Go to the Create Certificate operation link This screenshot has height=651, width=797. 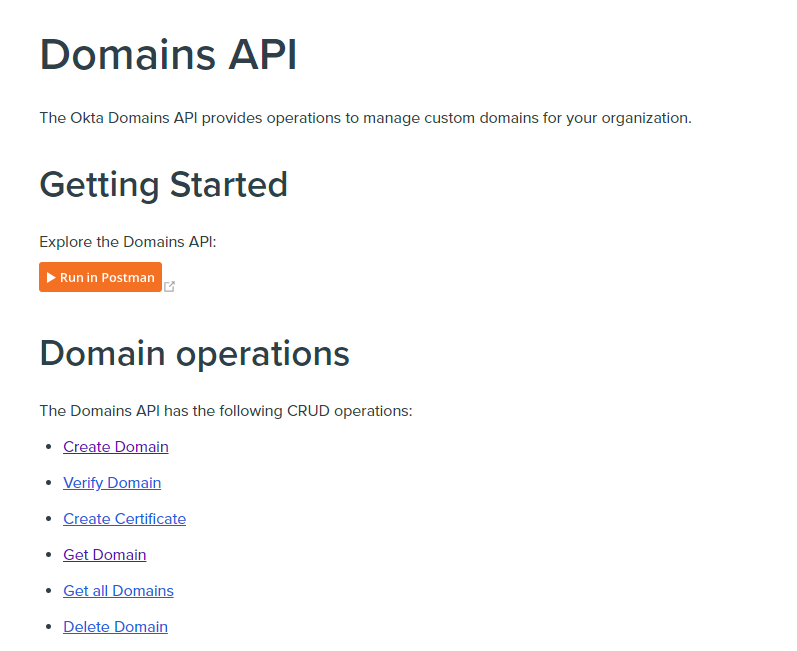coord(124,519)
